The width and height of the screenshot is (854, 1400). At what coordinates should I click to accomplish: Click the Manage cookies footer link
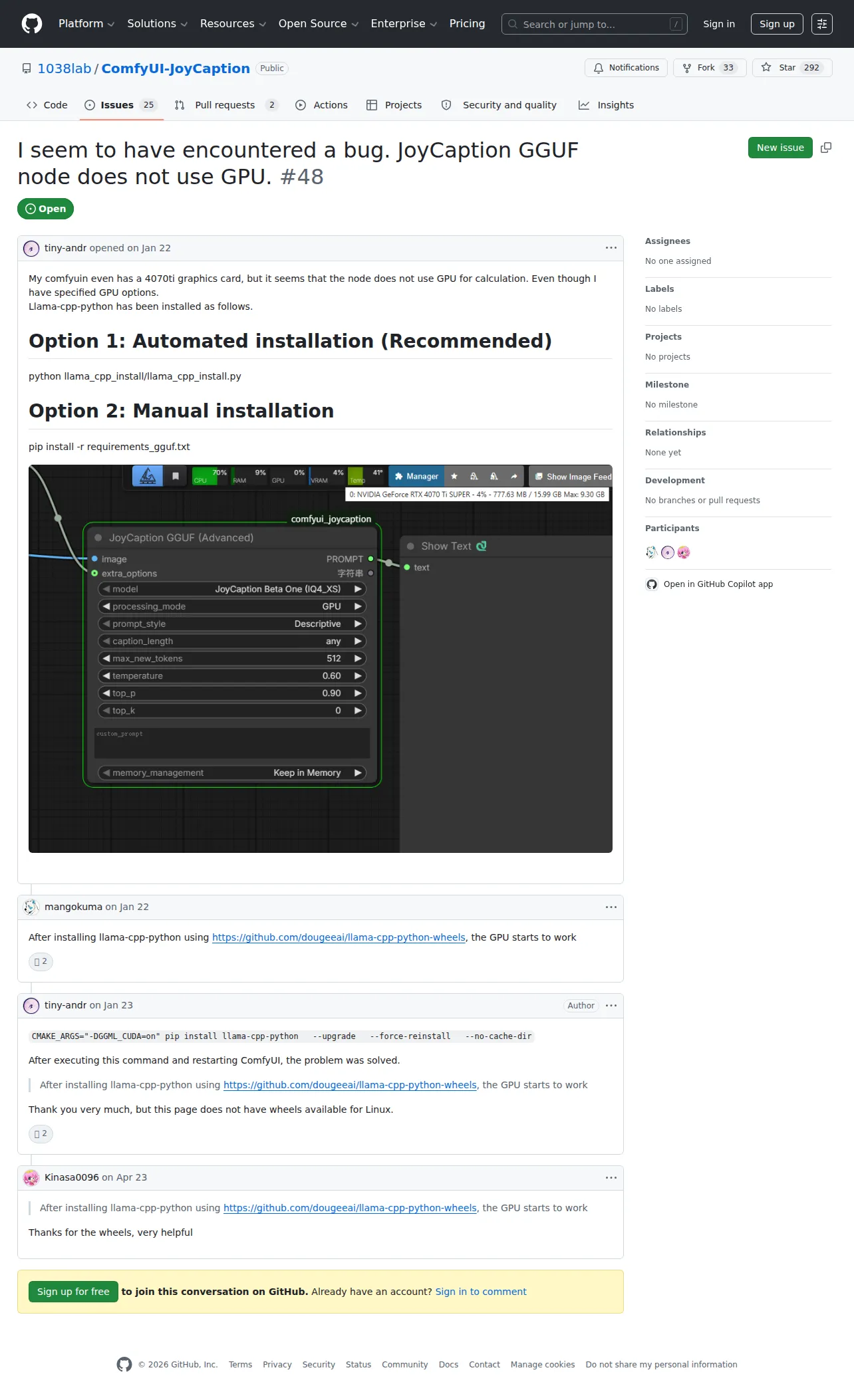coord(543,1365)
